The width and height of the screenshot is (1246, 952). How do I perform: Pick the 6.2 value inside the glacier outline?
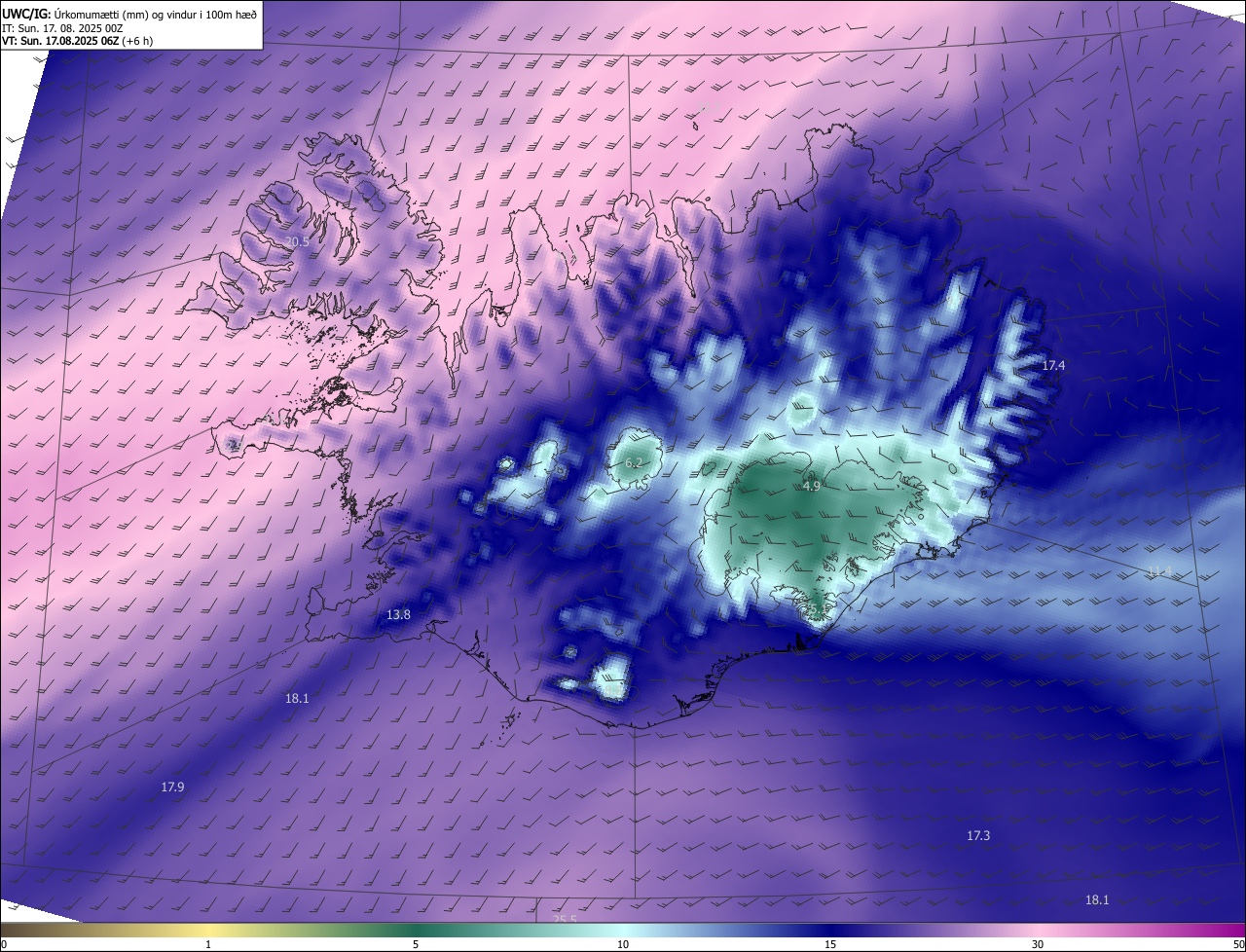click(634, 462)
